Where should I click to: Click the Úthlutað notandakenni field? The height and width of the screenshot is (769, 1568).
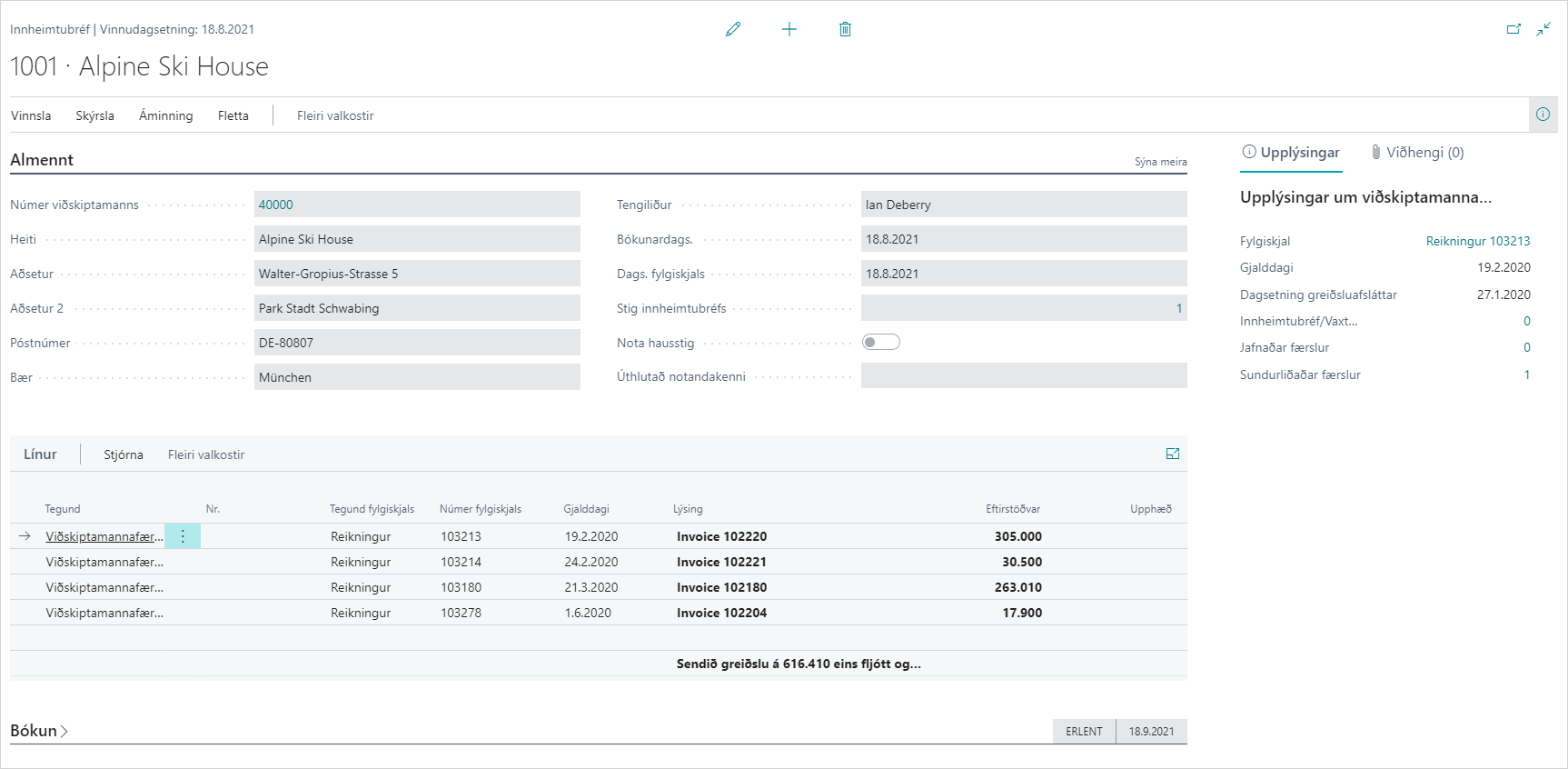pos(1023,376)
